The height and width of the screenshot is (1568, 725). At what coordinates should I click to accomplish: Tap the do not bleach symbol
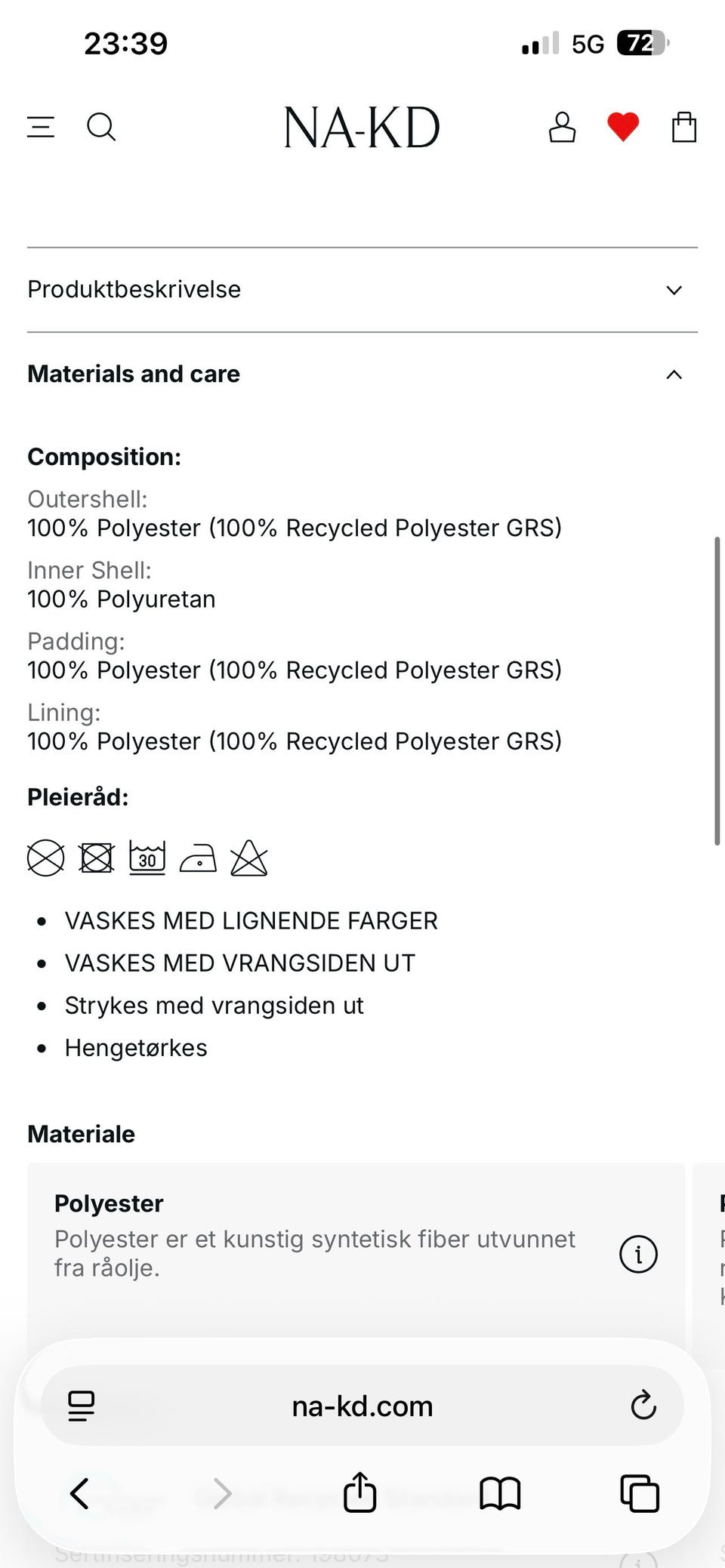[249, 858]
